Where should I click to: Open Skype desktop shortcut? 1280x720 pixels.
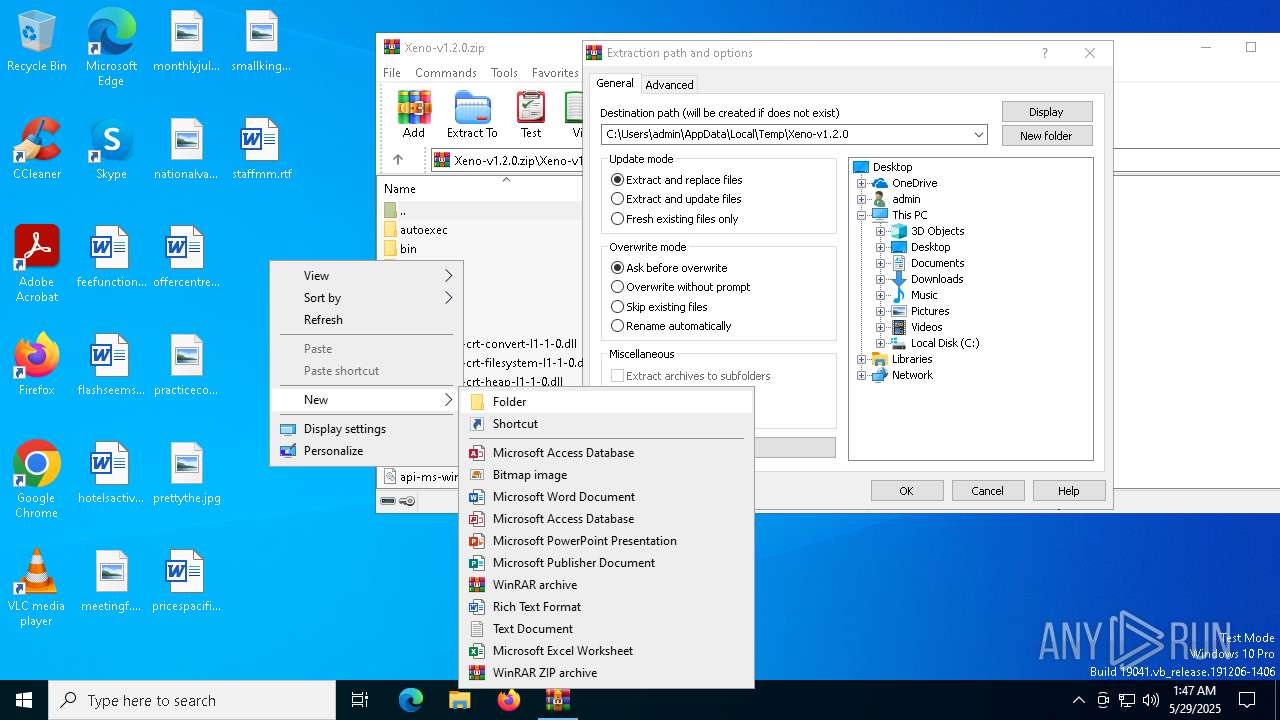tap(111, 149)
